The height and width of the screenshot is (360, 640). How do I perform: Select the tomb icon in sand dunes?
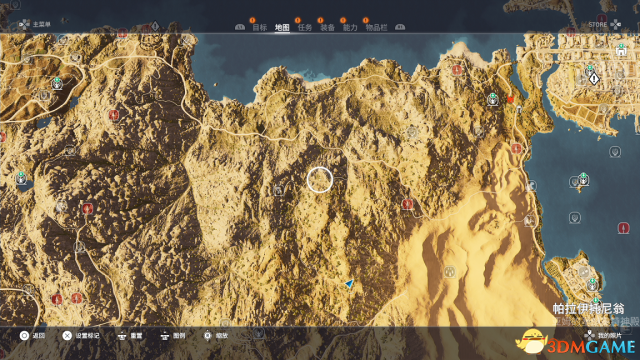tap(449, 271)
